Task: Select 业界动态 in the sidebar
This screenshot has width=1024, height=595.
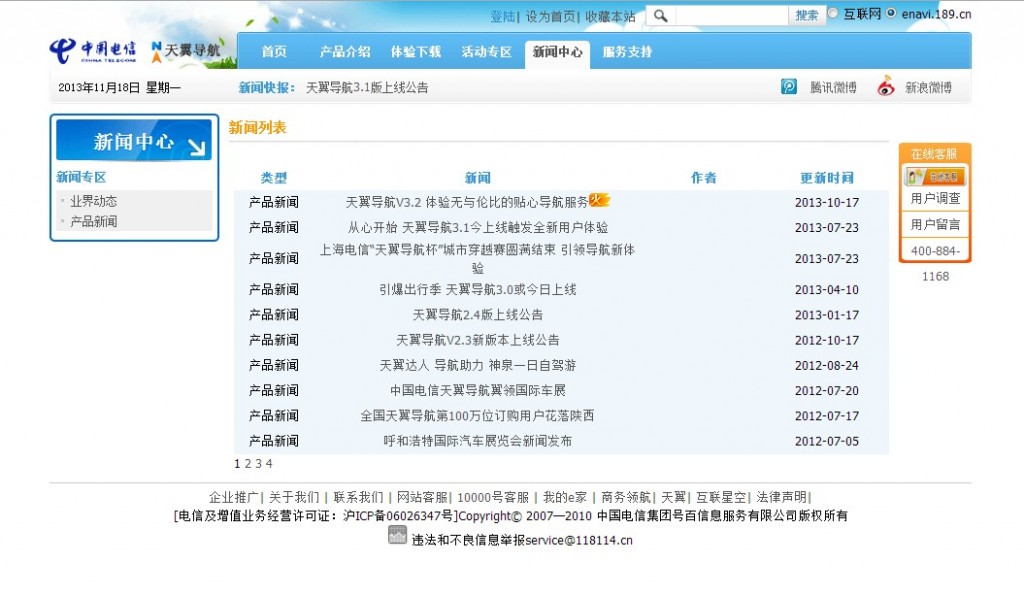Action: coord(93,201)
